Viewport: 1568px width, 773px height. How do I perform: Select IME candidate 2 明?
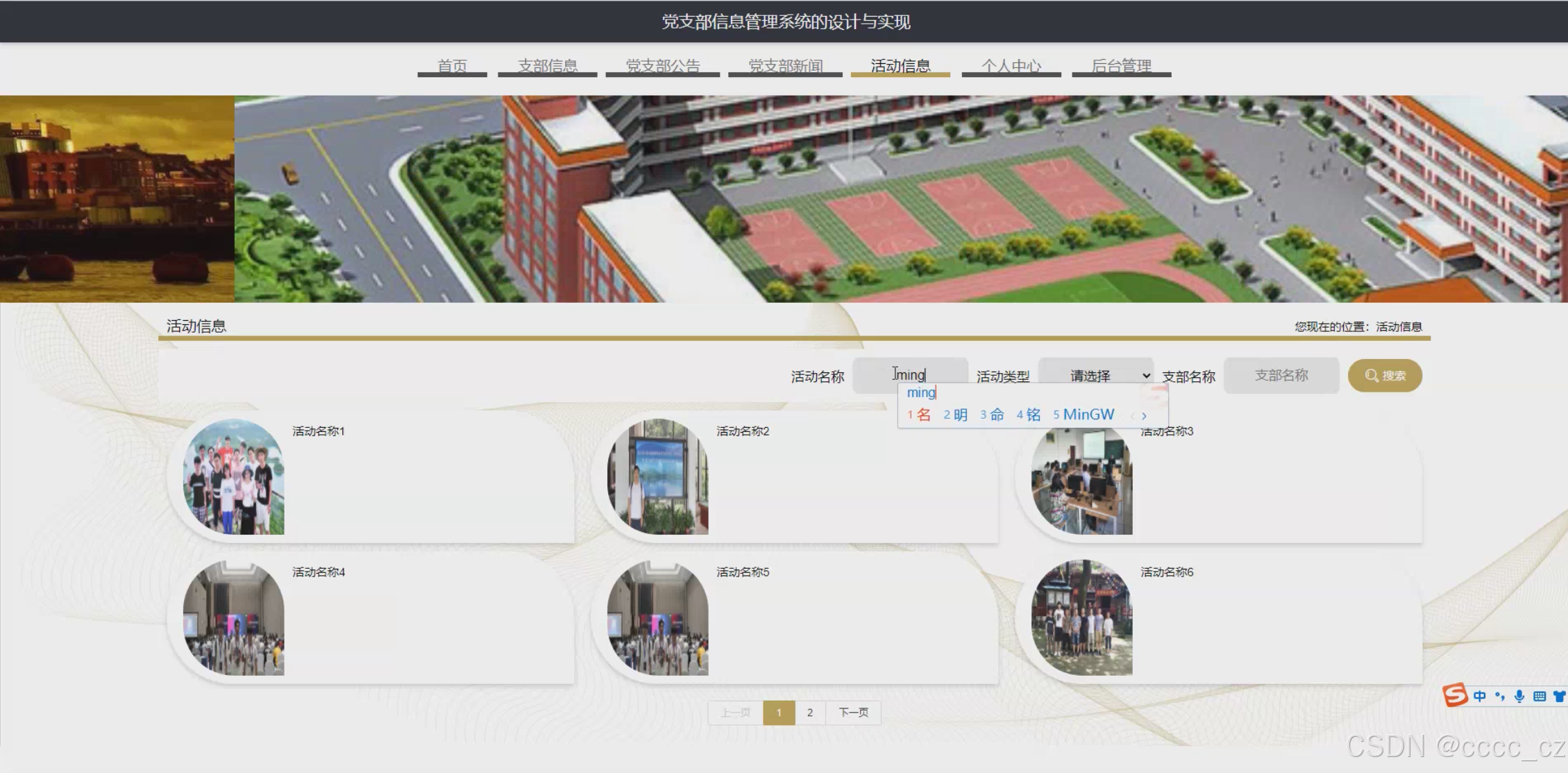(x=956, y=415)
